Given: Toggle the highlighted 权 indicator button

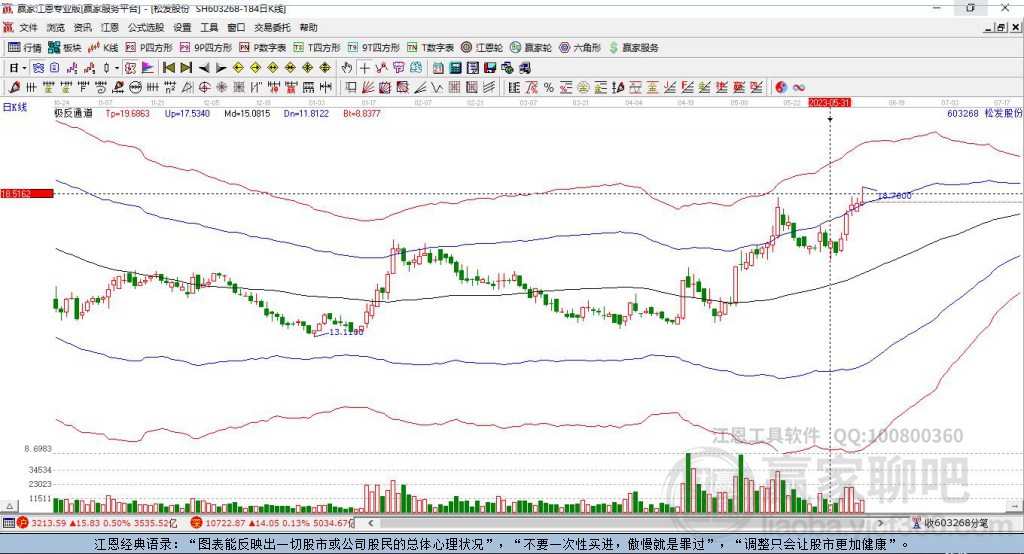Looking at the screenshot, I should pos(131,68).
